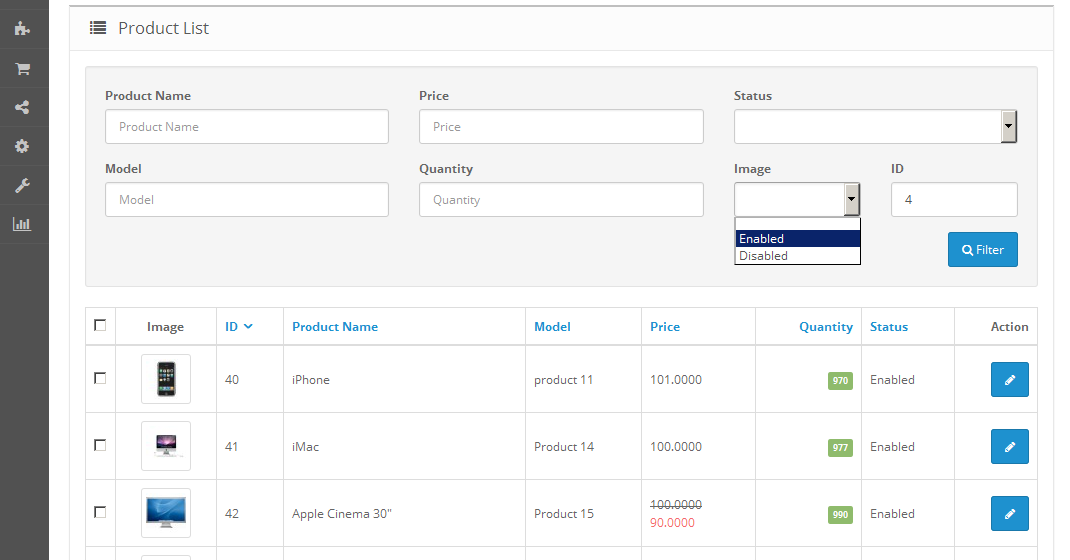Click into the Product Name filter field
The height and width of the screenshot is (560, 1070).
tap(246, 127)
